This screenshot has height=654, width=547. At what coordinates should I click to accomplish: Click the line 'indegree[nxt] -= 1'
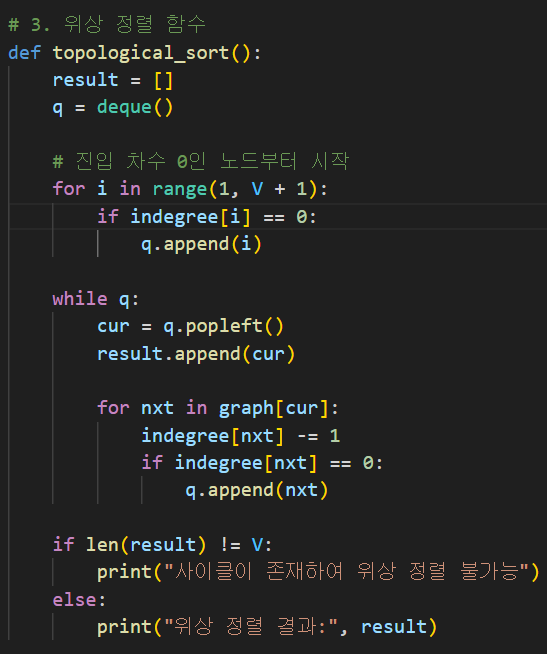pyautogui.click(x=240, y=436)
